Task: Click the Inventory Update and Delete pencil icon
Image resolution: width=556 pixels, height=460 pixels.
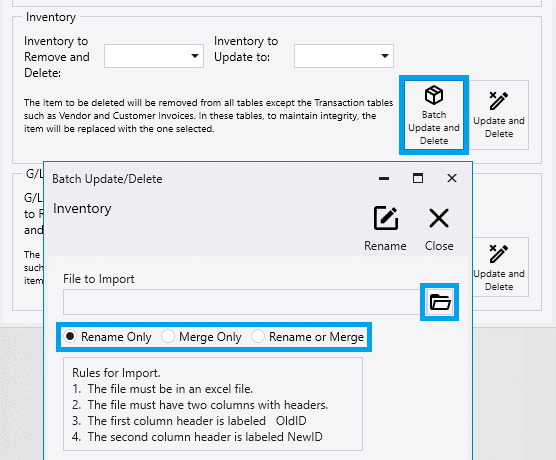Action: tap(499, 101)
